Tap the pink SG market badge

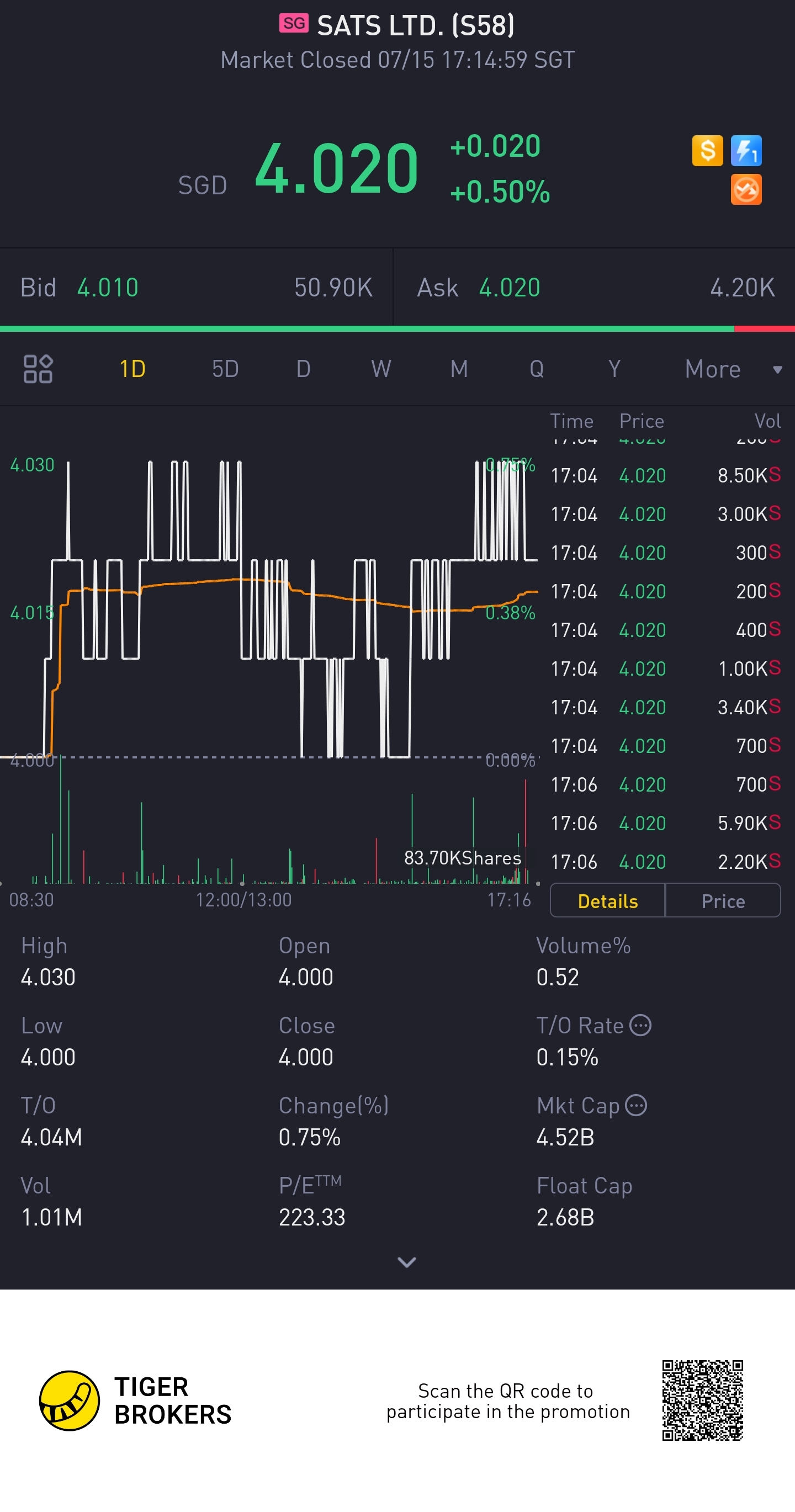click(294, 24)
